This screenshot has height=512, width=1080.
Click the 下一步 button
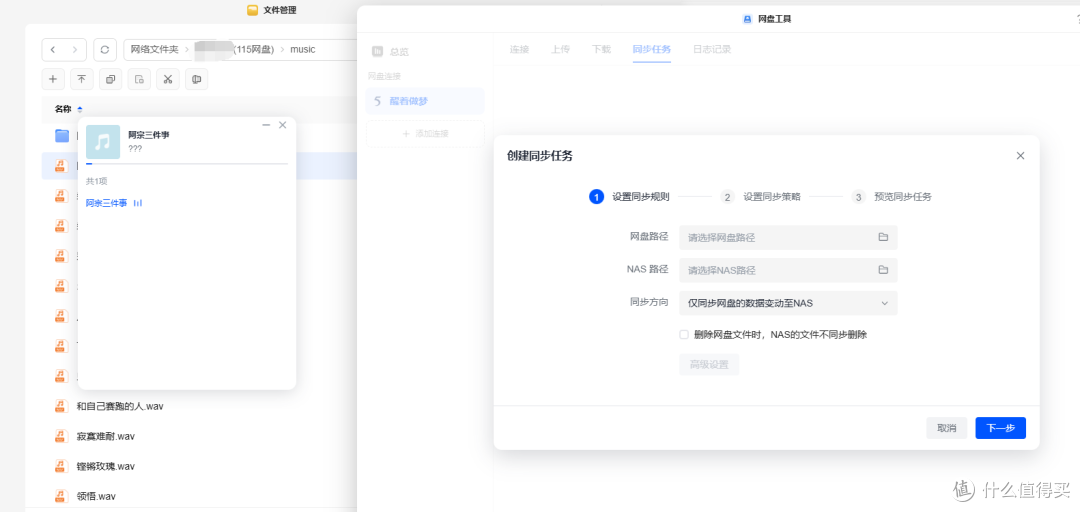point(1001,428)
